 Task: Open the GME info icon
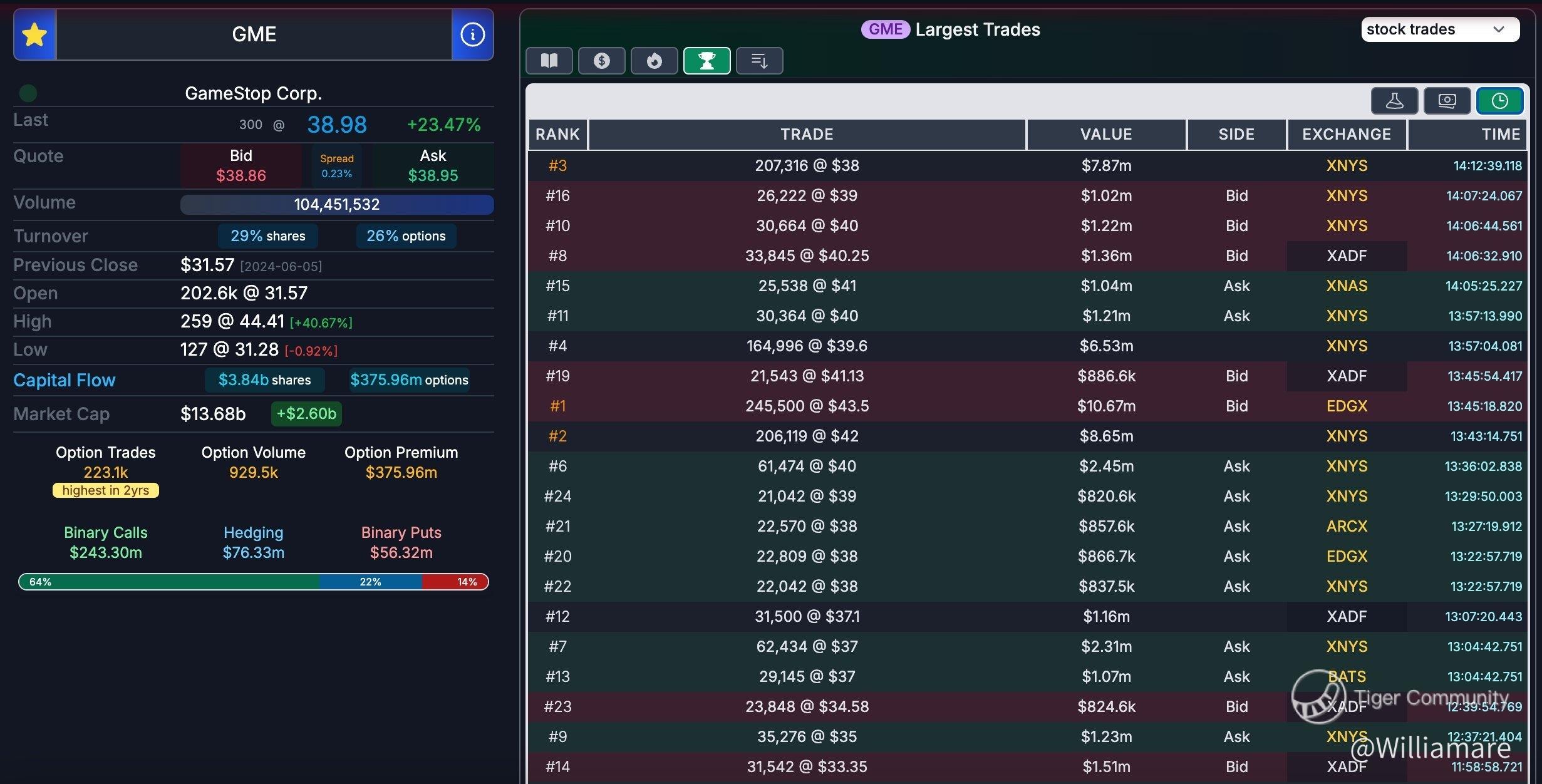pos(472,34)
